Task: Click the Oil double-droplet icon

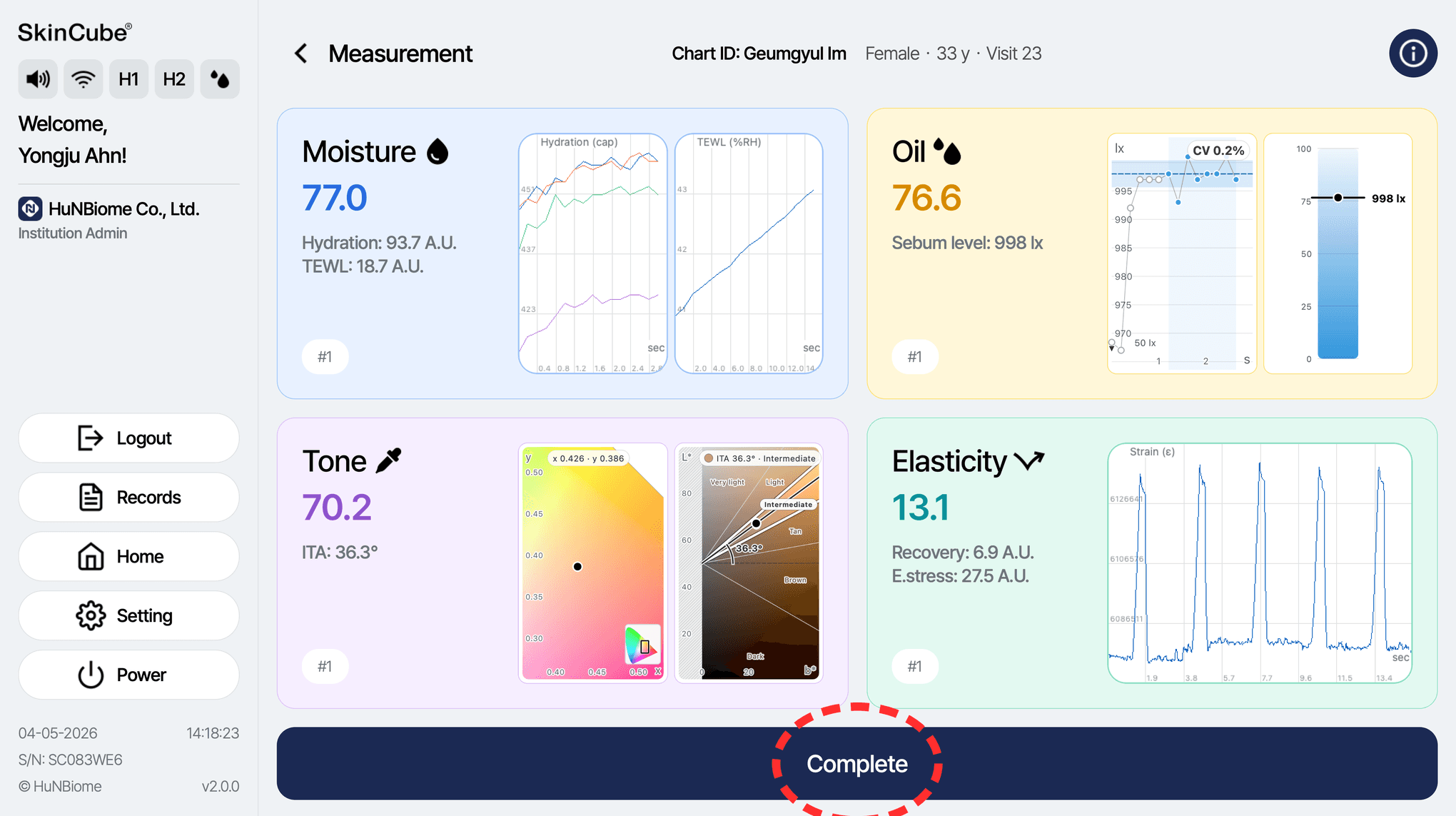Action: point(947,151)
